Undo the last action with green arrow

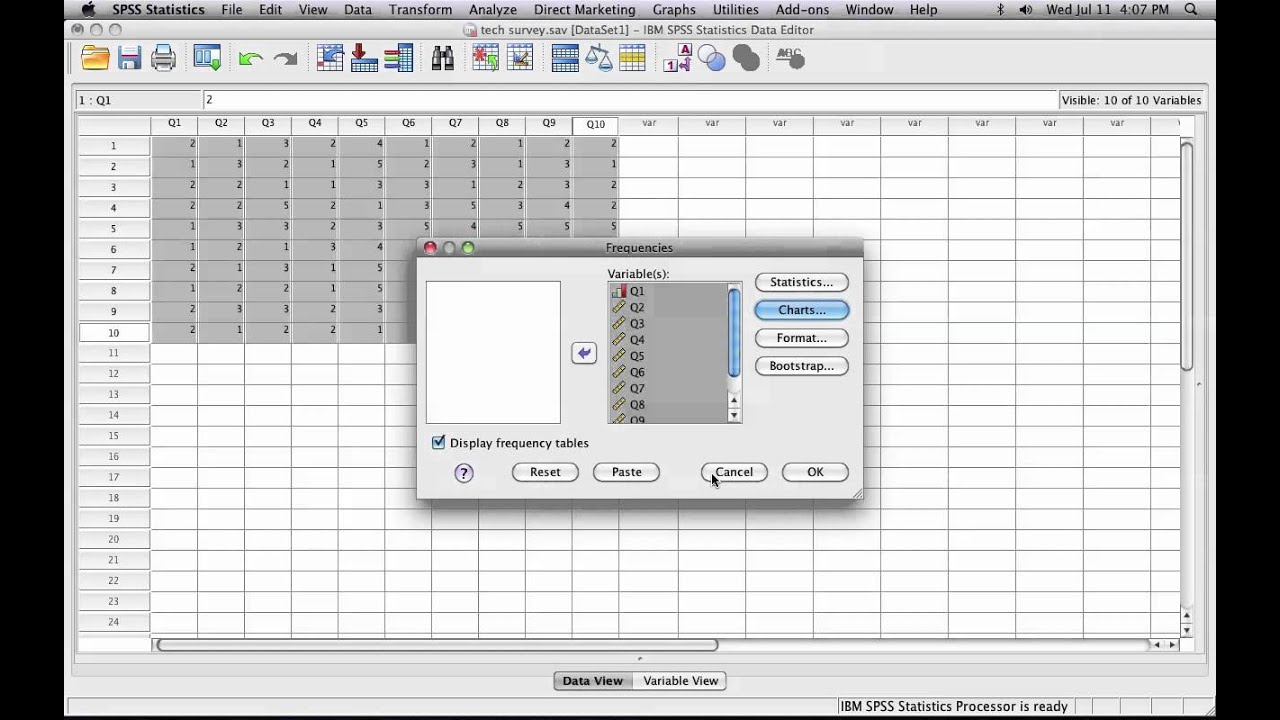tap(250, 59)
